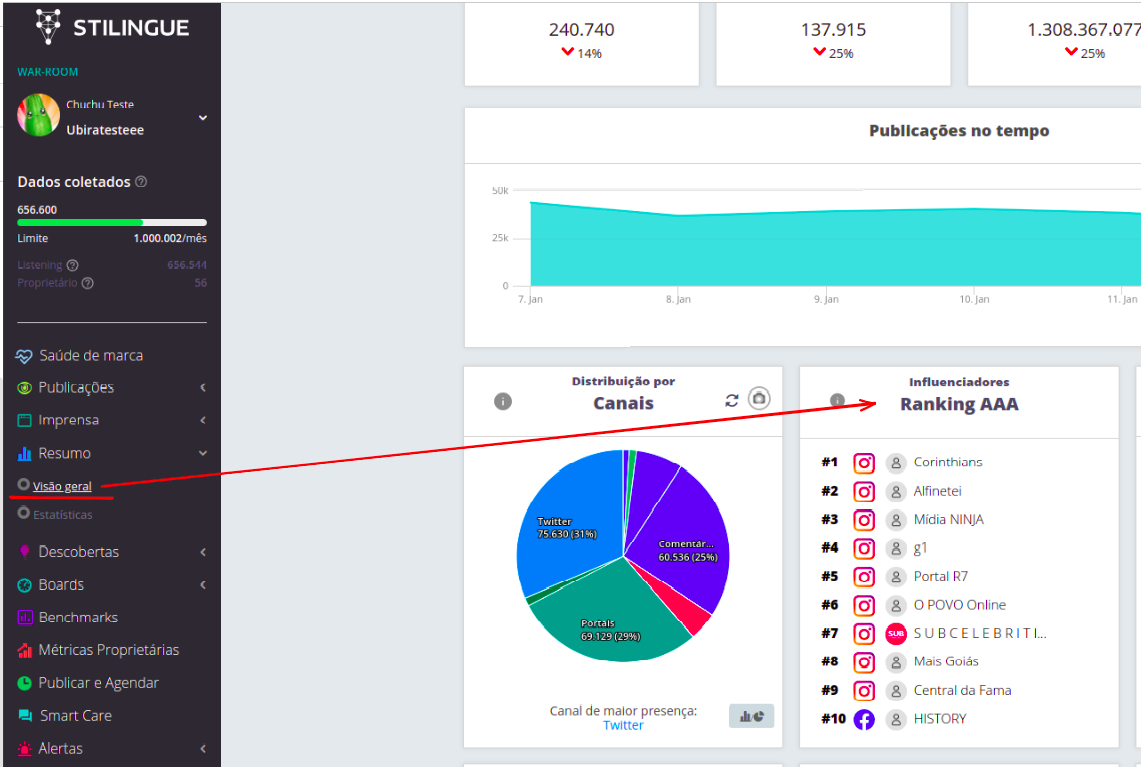
Task: Click the Twitter link under Canal de maior presença
Action: click(x=623, y=725)
